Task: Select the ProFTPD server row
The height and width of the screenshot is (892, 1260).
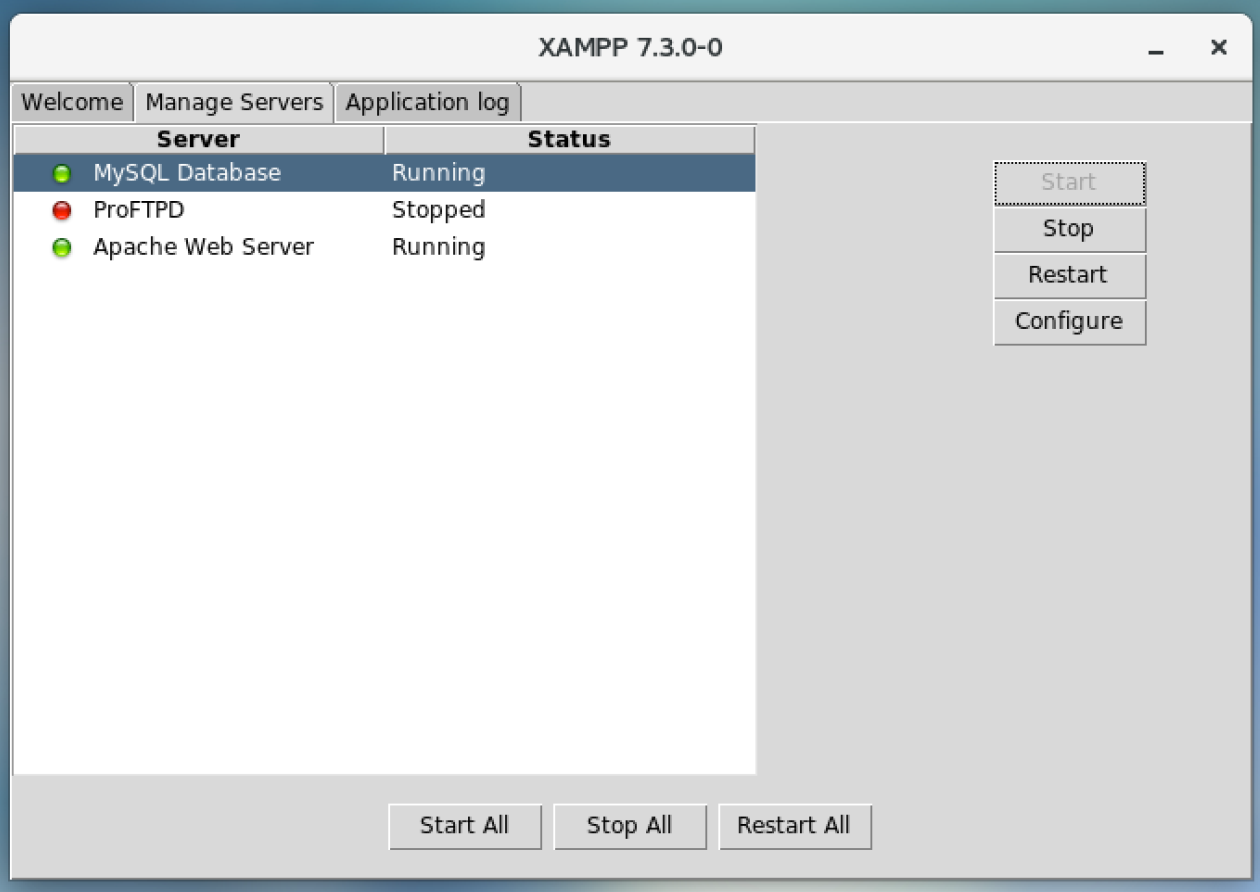Action: pyautogui.click(x=384, y=210)
